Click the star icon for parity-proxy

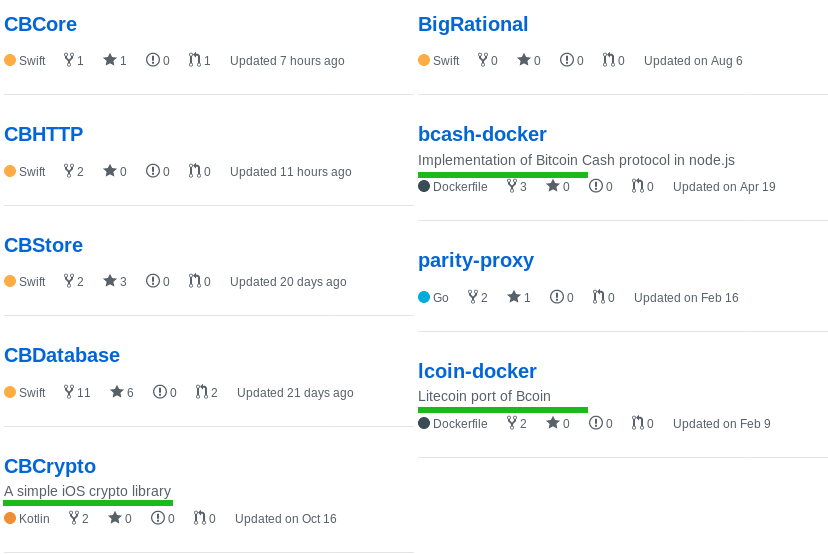(x=513, y=297)
